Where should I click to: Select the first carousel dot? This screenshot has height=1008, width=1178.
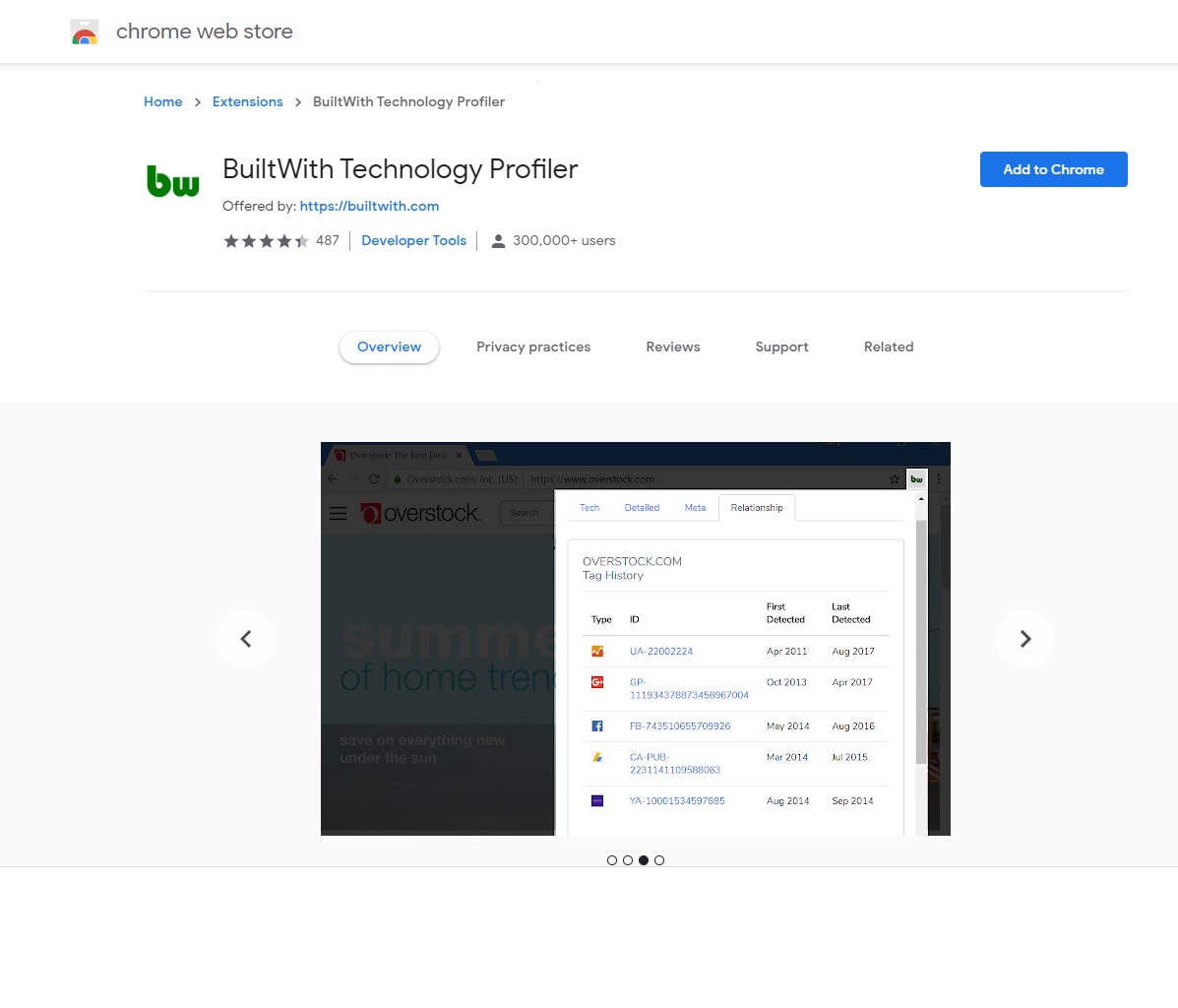point(611,860)
